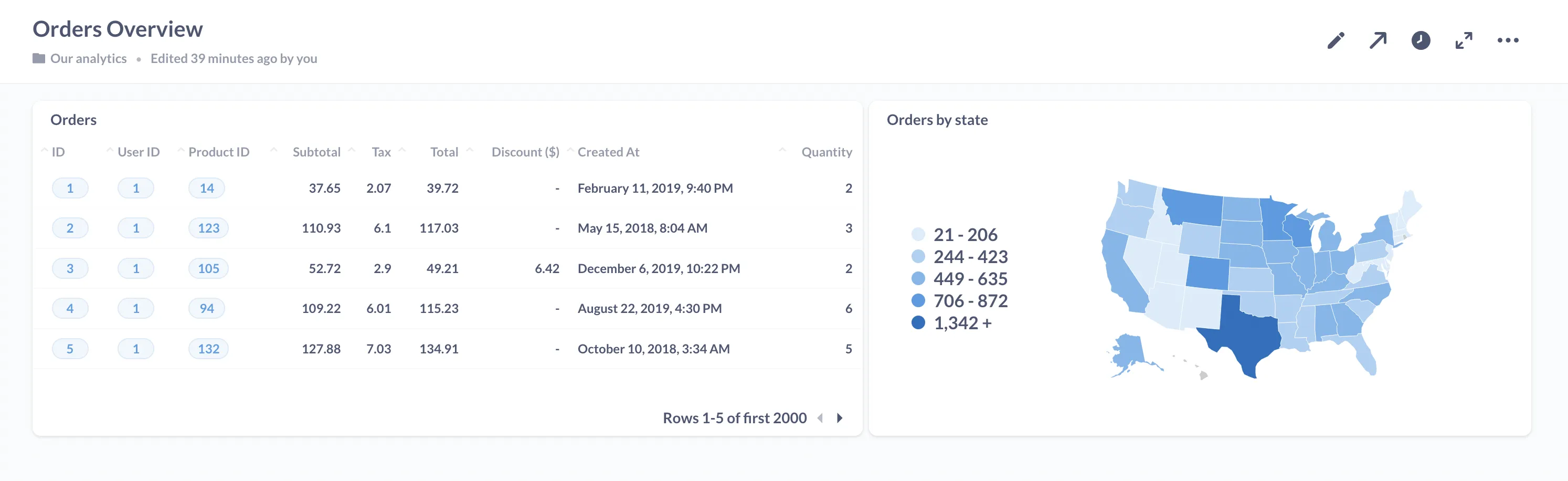Open the Our analytics collection
The width and height of the screenshot is (1568, 481).
[x=89, y=58]
